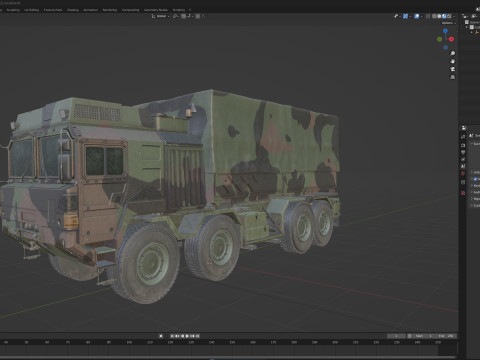
Task: Switch to the Animation workspace tab
Action: coord(90,10)
